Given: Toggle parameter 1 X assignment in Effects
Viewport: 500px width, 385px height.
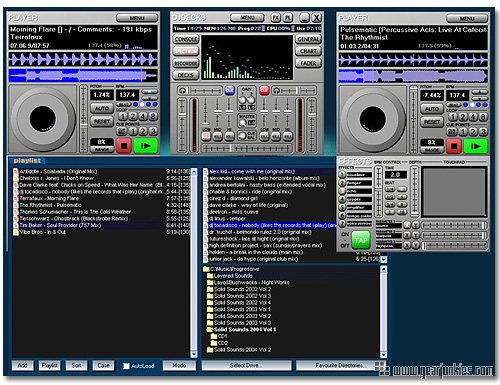Looking at the screenshot, I should 407,225.
